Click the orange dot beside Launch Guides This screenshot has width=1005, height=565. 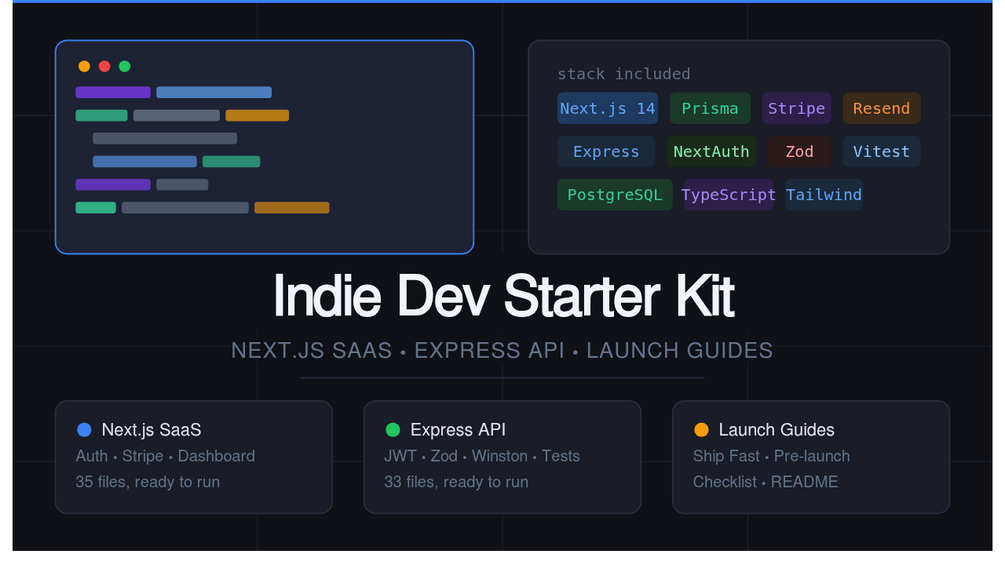(x=701, y=430)
